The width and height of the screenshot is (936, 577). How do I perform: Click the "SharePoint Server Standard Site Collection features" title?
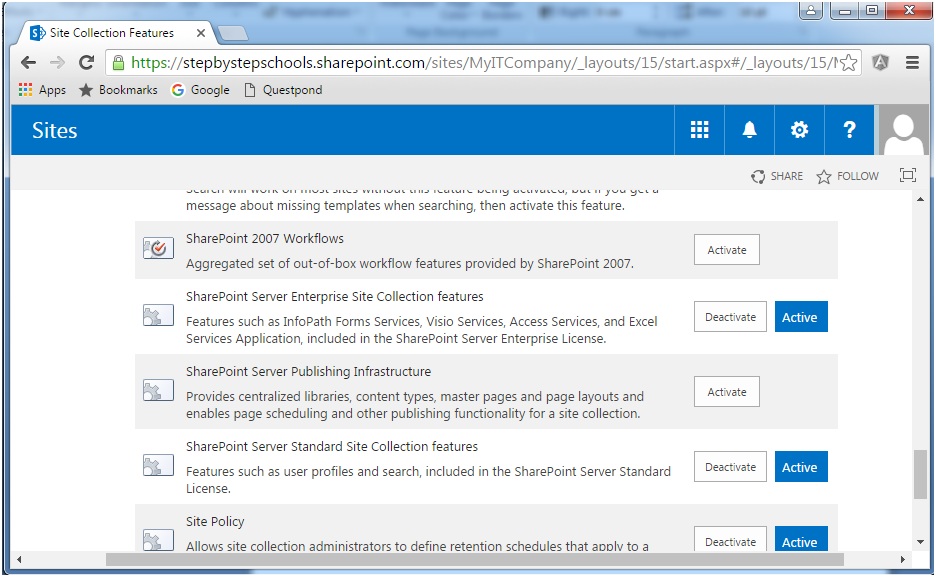(332, 447)
